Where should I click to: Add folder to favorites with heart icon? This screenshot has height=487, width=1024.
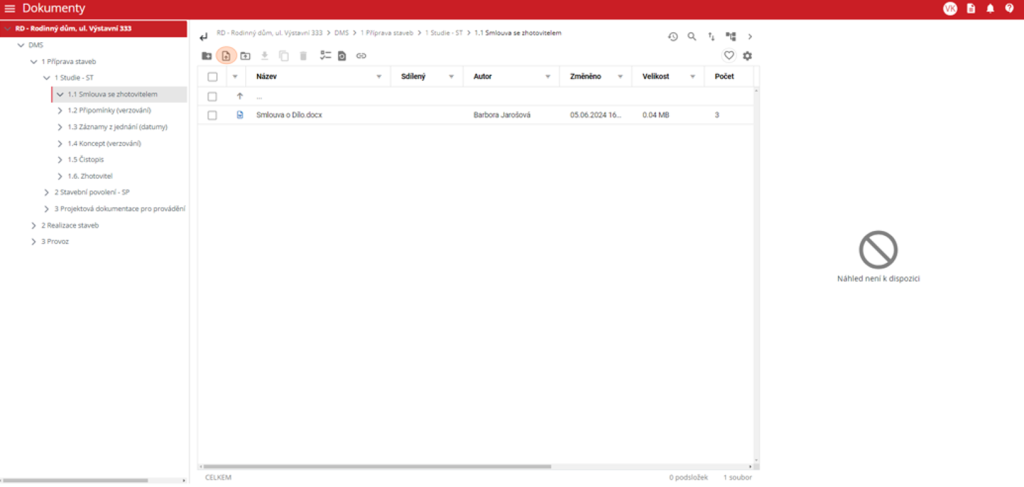point(729,56)
